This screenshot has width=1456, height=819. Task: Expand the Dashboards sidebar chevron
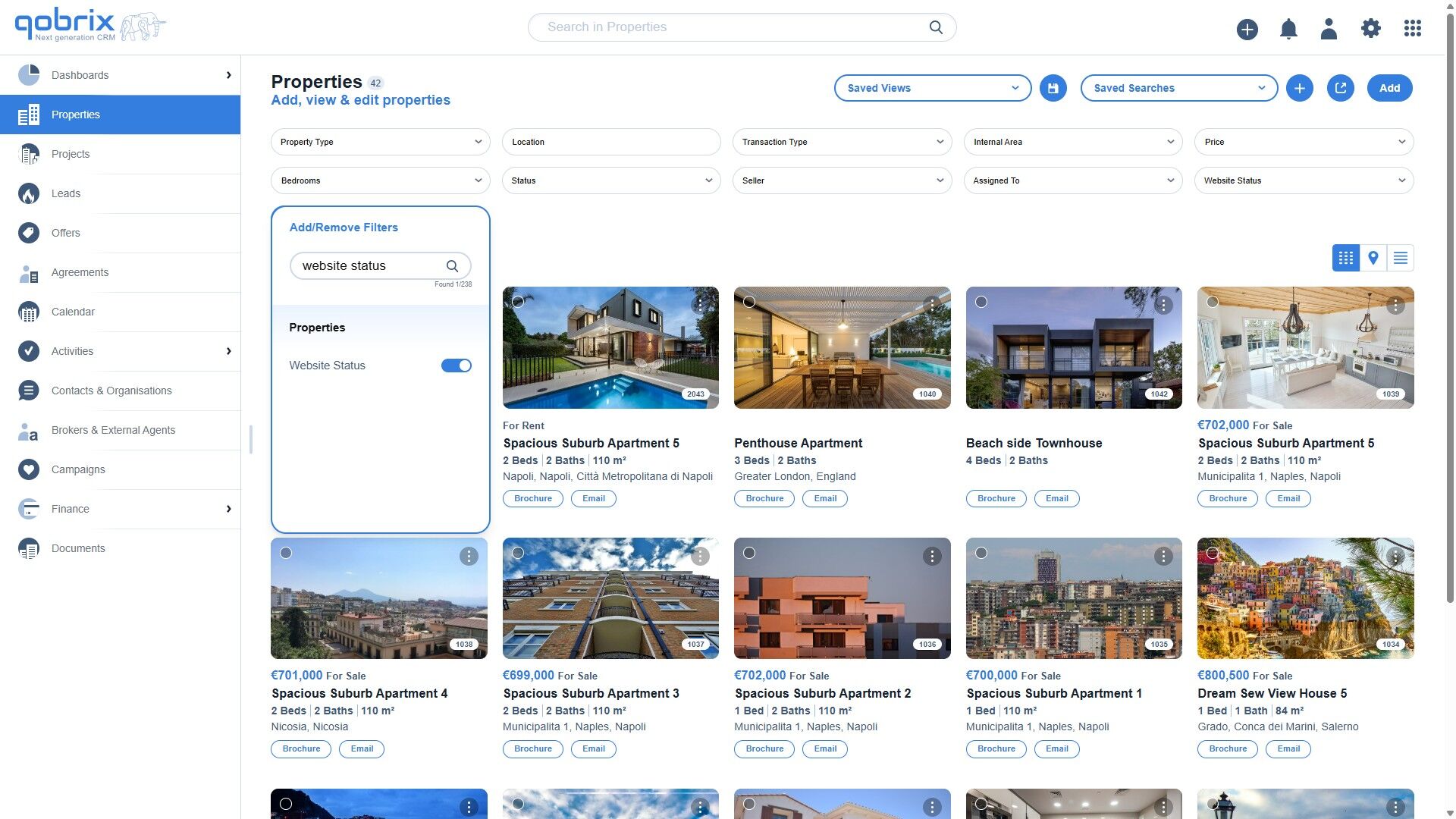(x=228, y=75)
